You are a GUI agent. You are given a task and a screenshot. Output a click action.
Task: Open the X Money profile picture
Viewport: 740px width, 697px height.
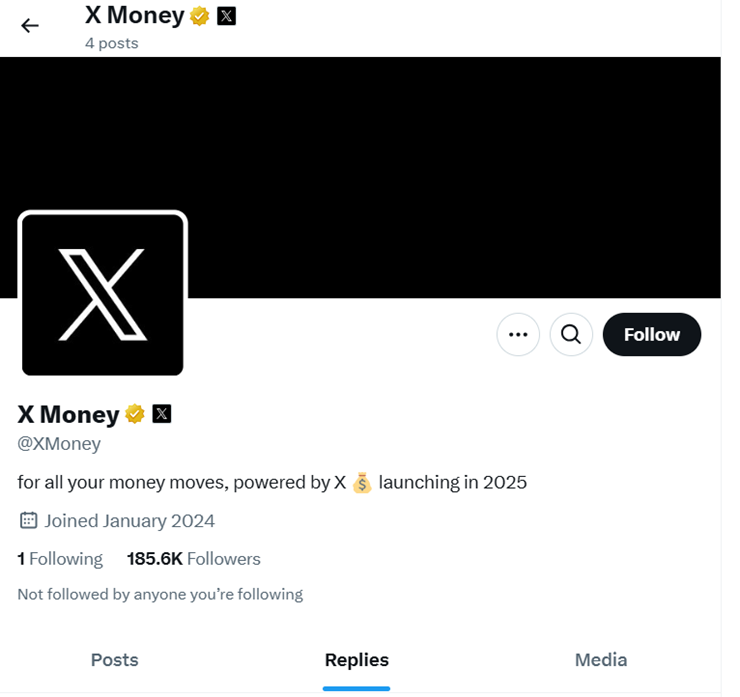pyautogui.click(x=102, y=293)
